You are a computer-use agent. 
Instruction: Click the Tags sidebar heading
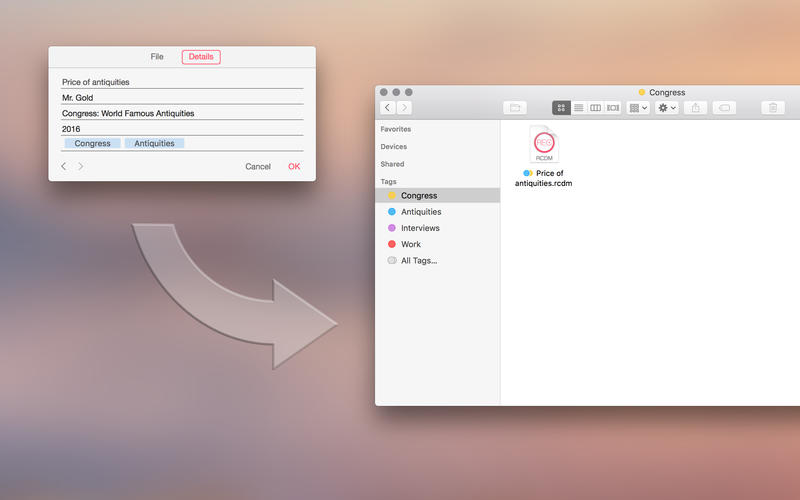pos(388,181)
